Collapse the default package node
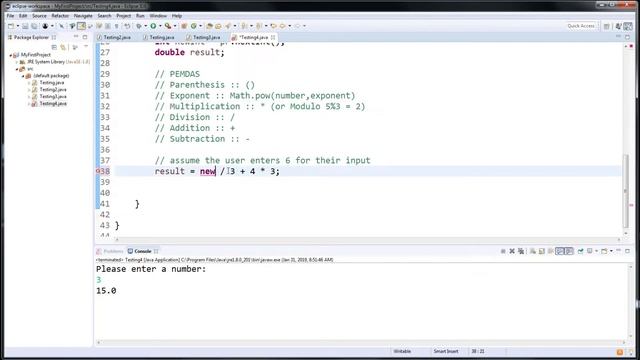Image resolution: width=640 pixels, height=360 pixels. tap(23, 76)
